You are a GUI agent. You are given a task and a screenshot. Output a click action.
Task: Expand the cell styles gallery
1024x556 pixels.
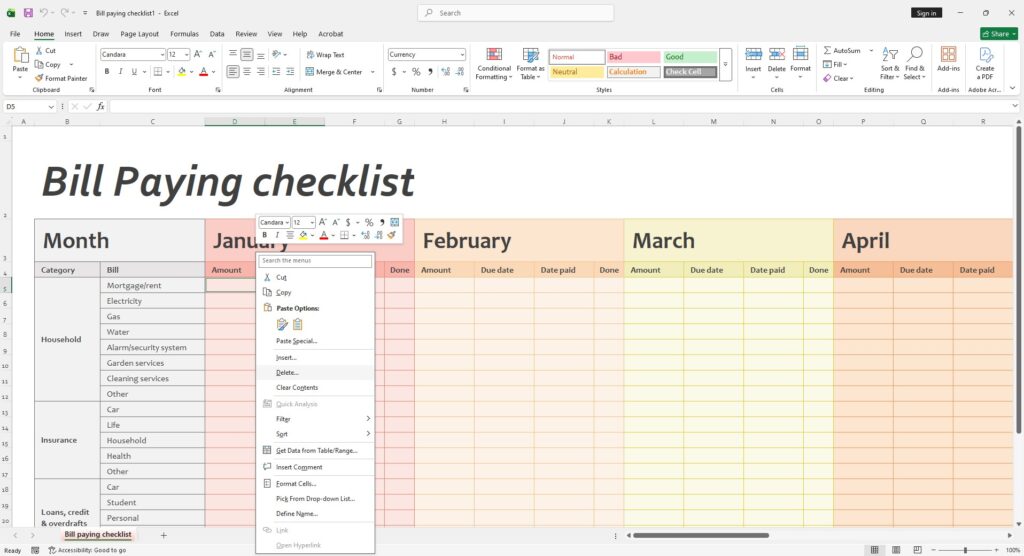point(725,64)
